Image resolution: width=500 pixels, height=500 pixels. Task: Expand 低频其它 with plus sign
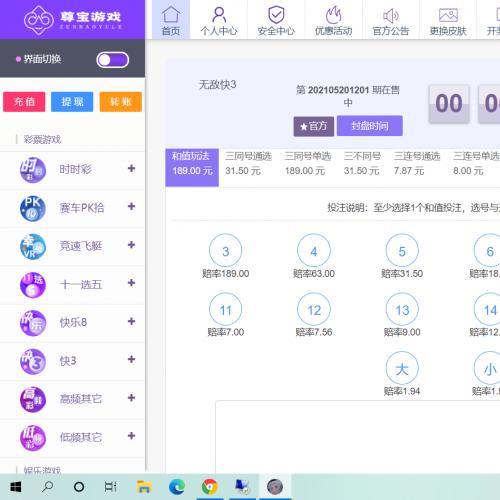131,435
